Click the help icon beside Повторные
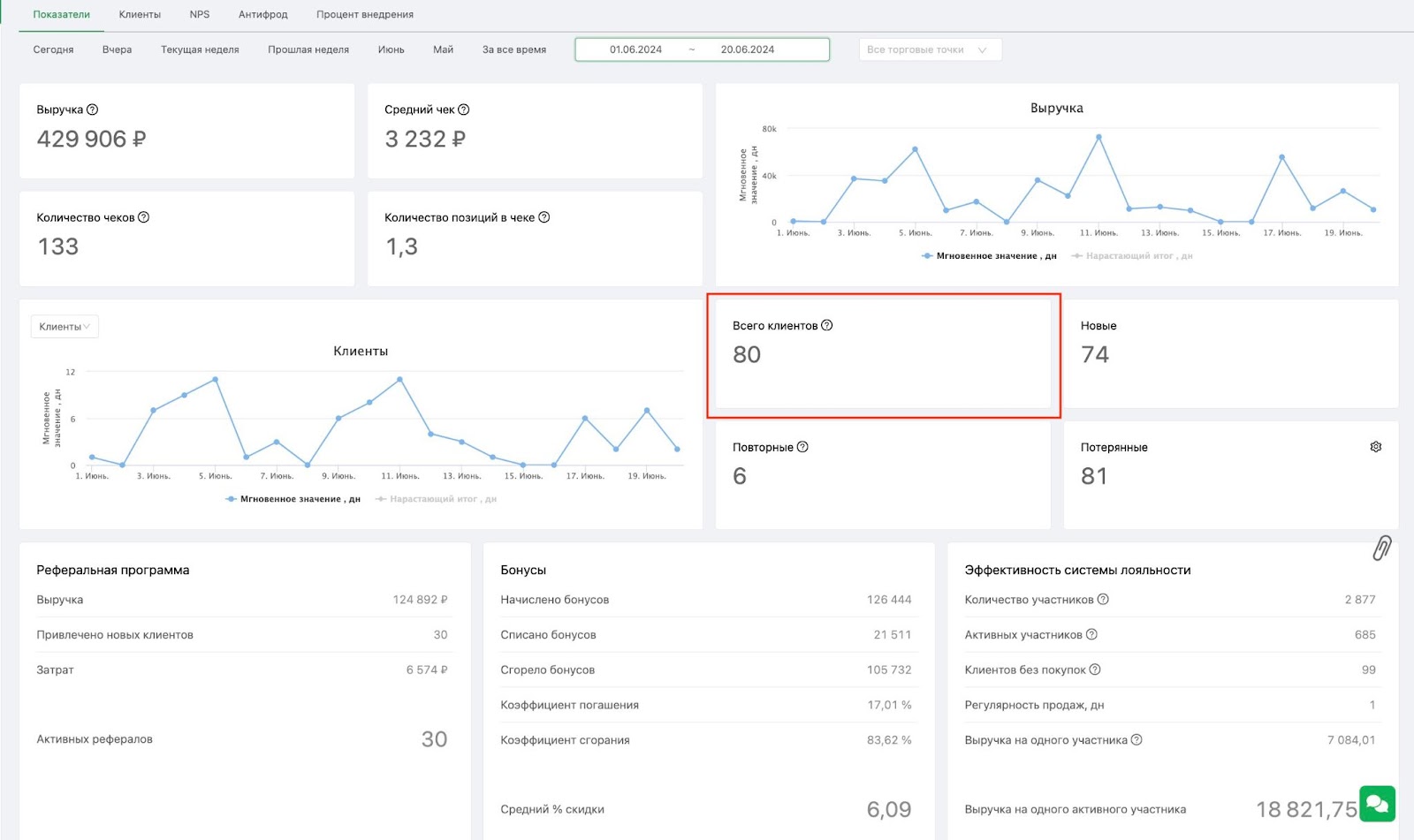Image resolution: width=1414 pixels, height=840 pixels. pos(802,447)
